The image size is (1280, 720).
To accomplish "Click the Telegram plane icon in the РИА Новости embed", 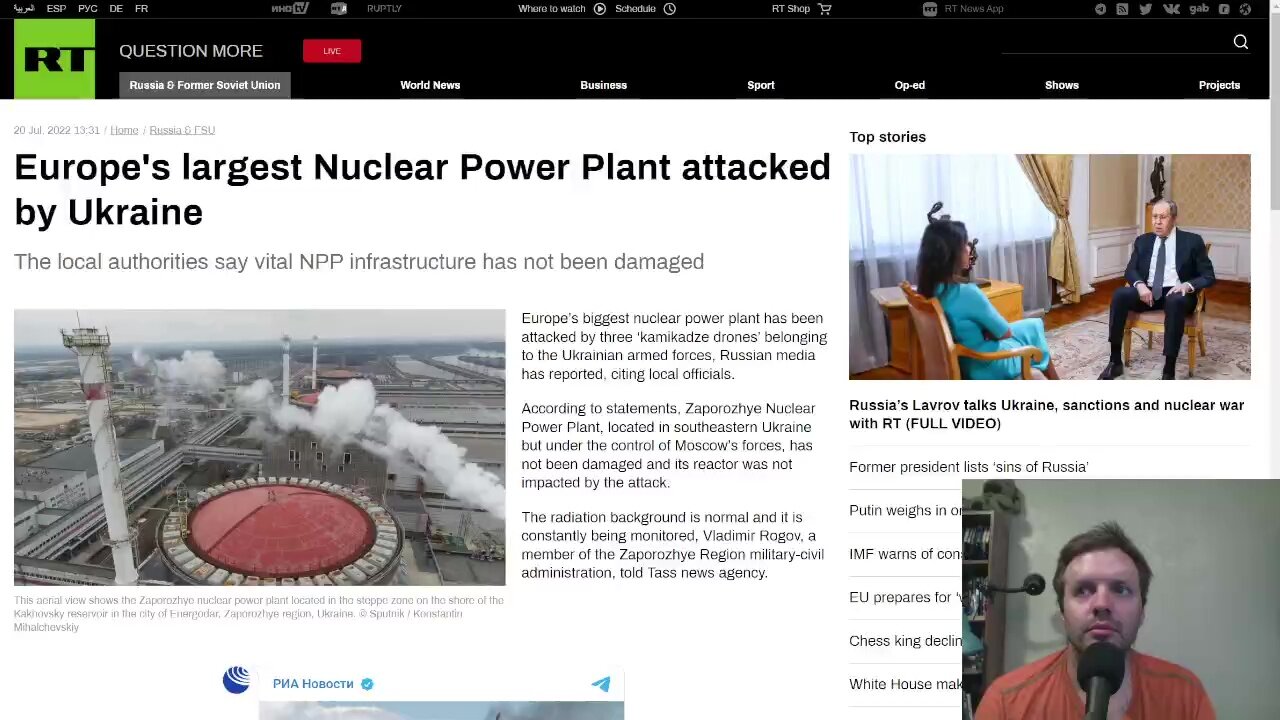I will pos(601,684).
